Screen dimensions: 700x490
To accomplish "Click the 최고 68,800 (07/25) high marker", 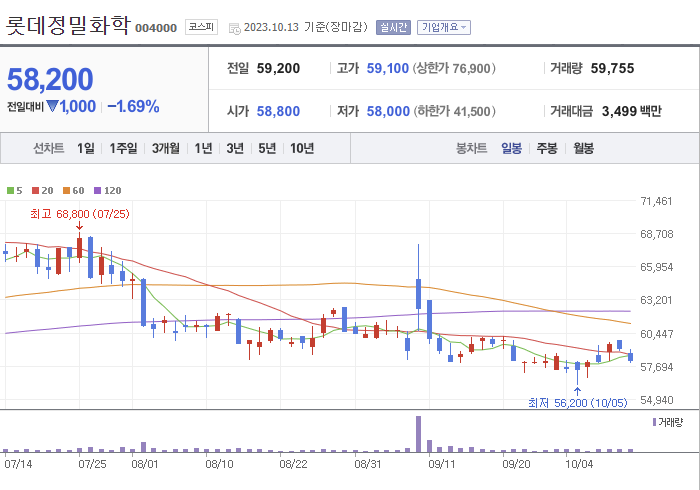I will [x=80, y=214].
